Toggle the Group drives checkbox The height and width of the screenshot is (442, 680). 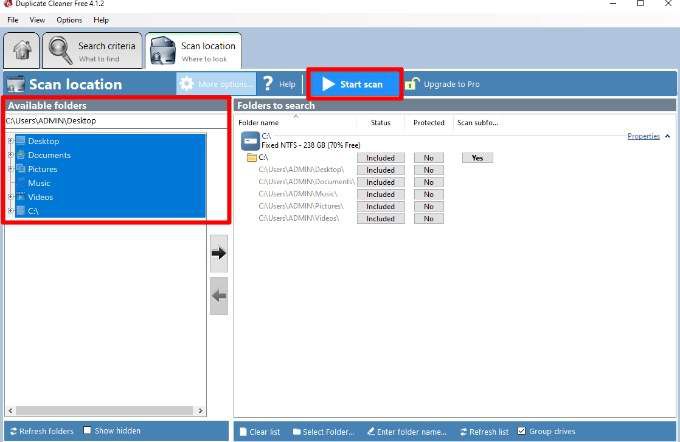[x=522, y=431]
